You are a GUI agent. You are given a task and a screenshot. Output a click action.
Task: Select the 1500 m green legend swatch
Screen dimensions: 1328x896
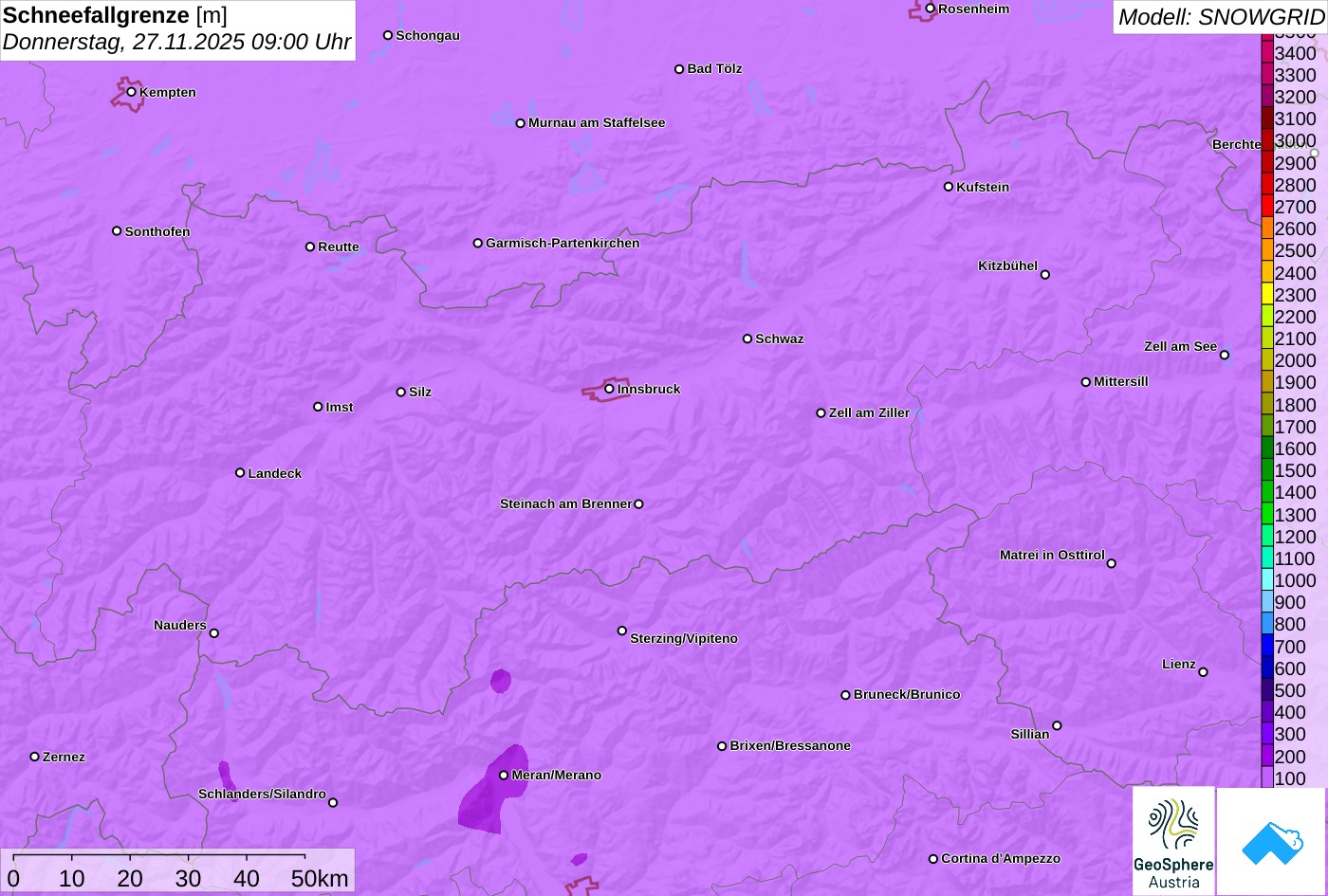pos(1267,470)
